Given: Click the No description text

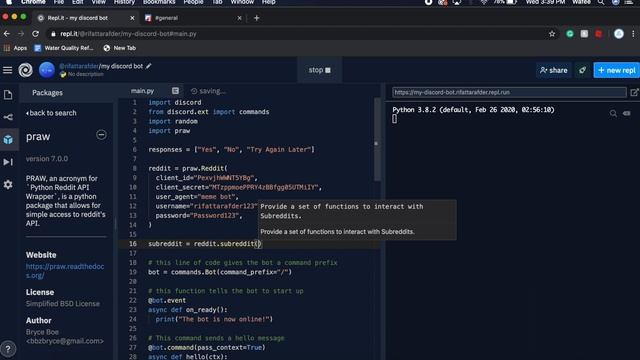Looking at the screenshot, I should pyautogui.click(x=85, y=74).
